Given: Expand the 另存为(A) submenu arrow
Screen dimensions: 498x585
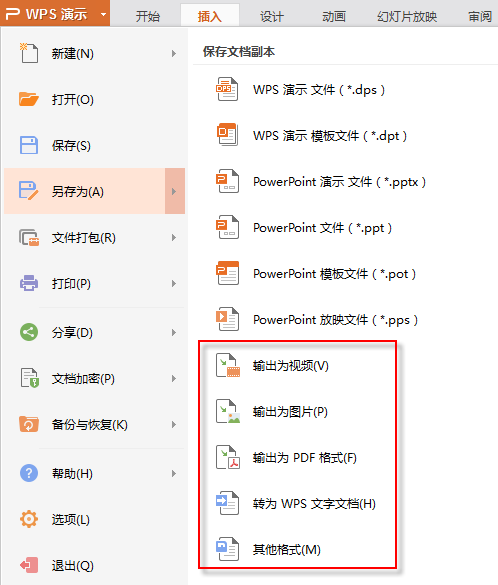Looking at the screenshot, I should click(x=175, y=191).
